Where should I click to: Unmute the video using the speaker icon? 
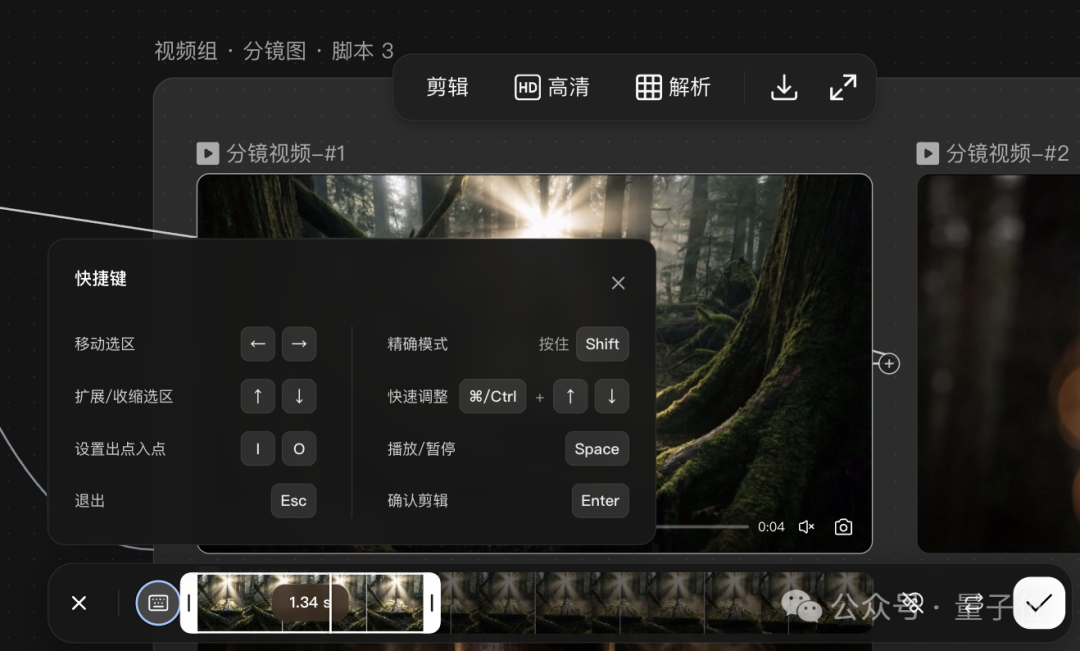tap(807, 527)
